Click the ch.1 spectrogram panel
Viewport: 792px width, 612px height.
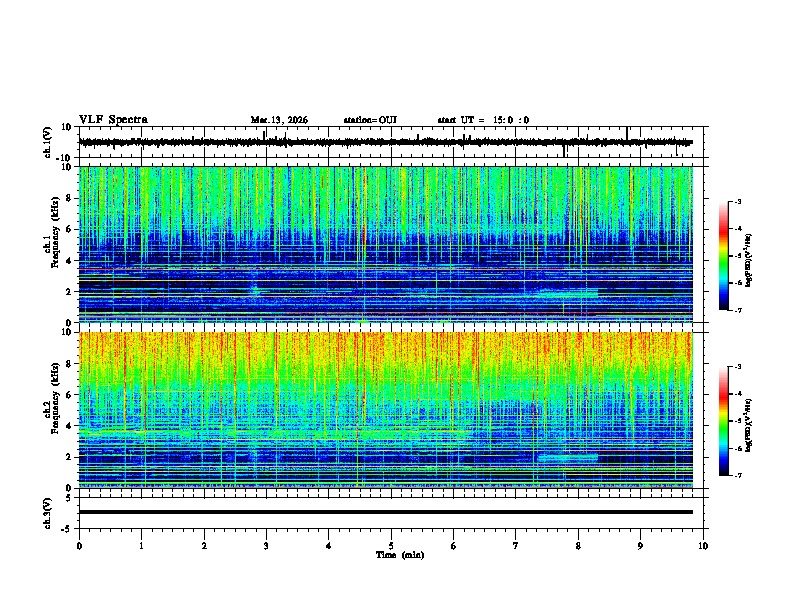tap(385, 244)
